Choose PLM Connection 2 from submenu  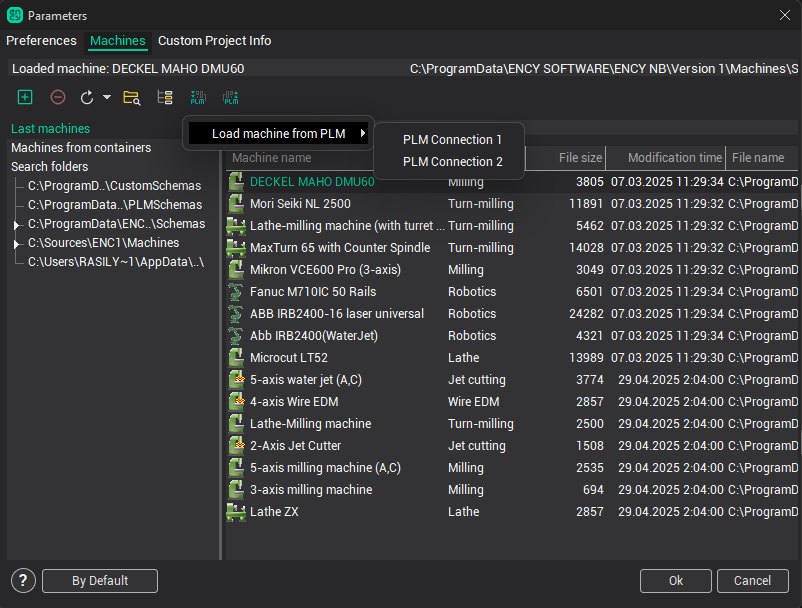tap(452, 162)
